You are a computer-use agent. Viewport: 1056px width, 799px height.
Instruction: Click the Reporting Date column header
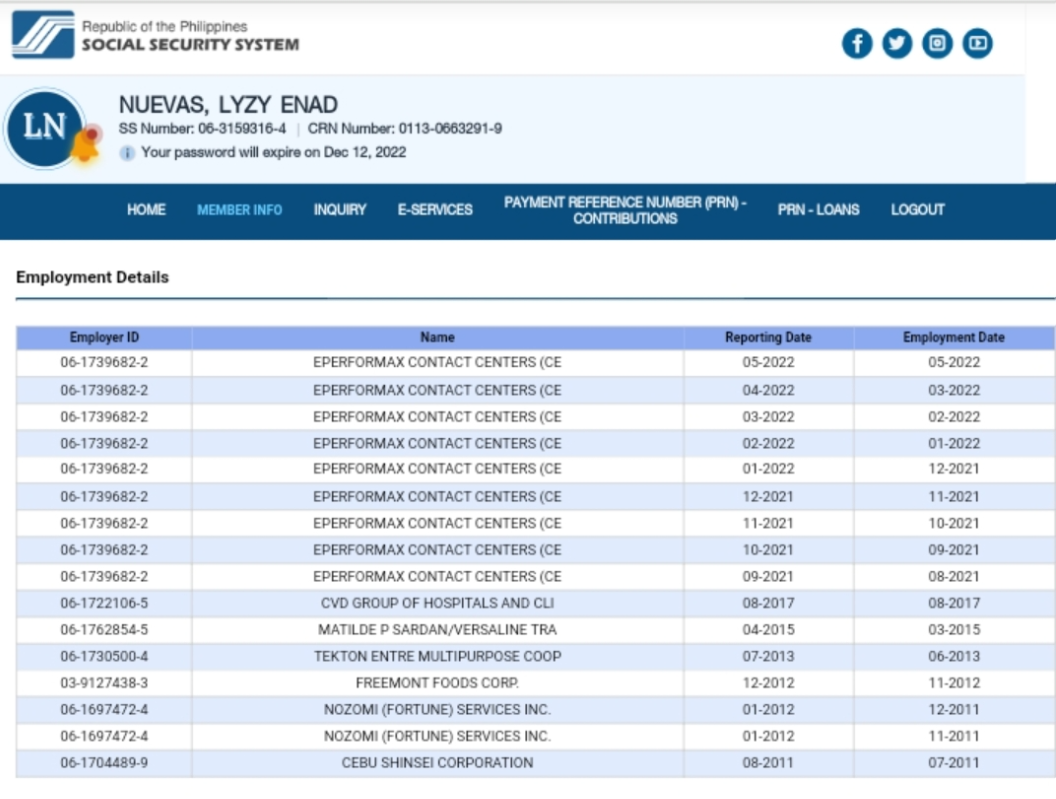768,338
